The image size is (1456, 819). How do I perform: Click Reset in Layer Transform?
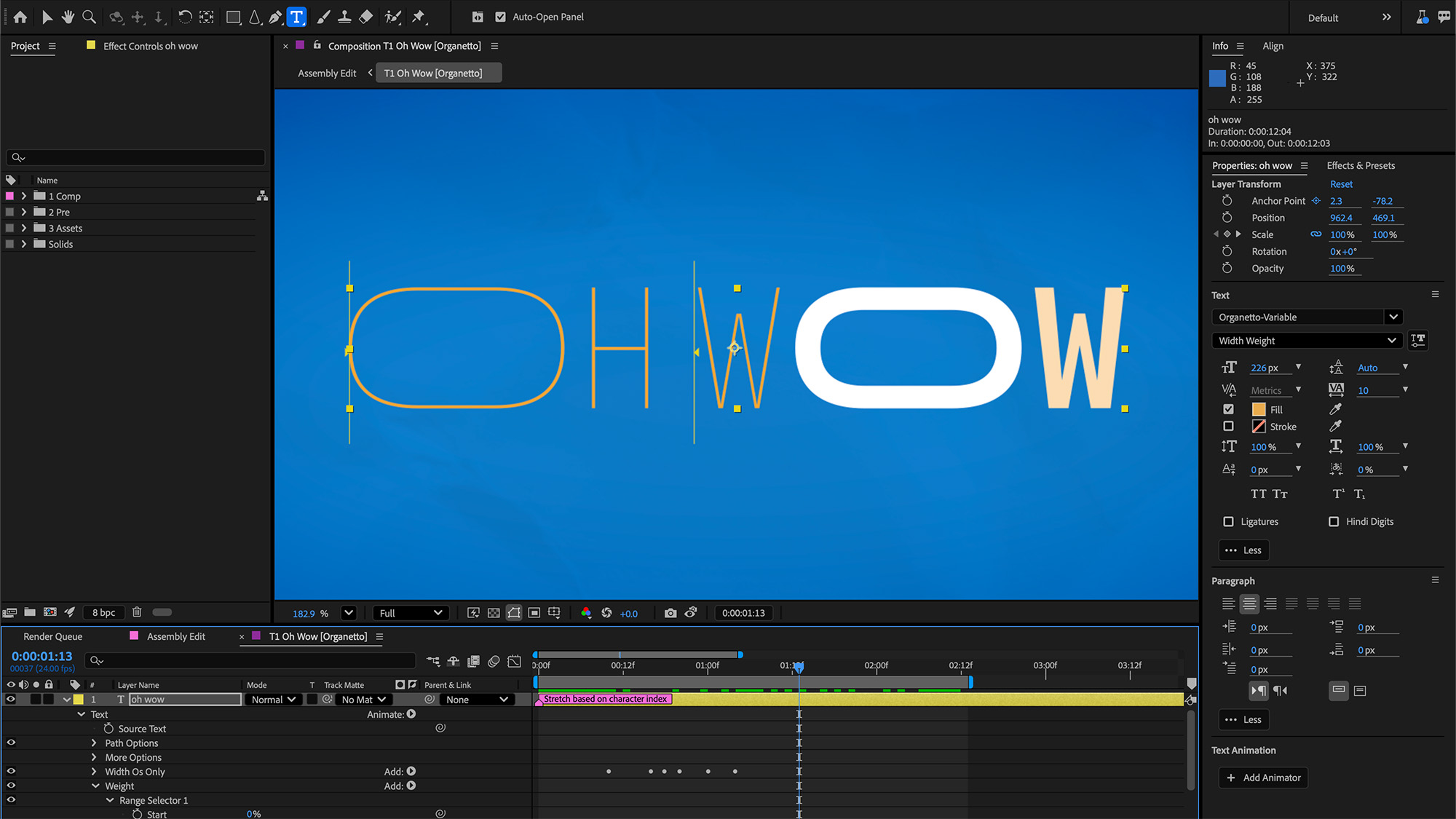[1340, 183]
